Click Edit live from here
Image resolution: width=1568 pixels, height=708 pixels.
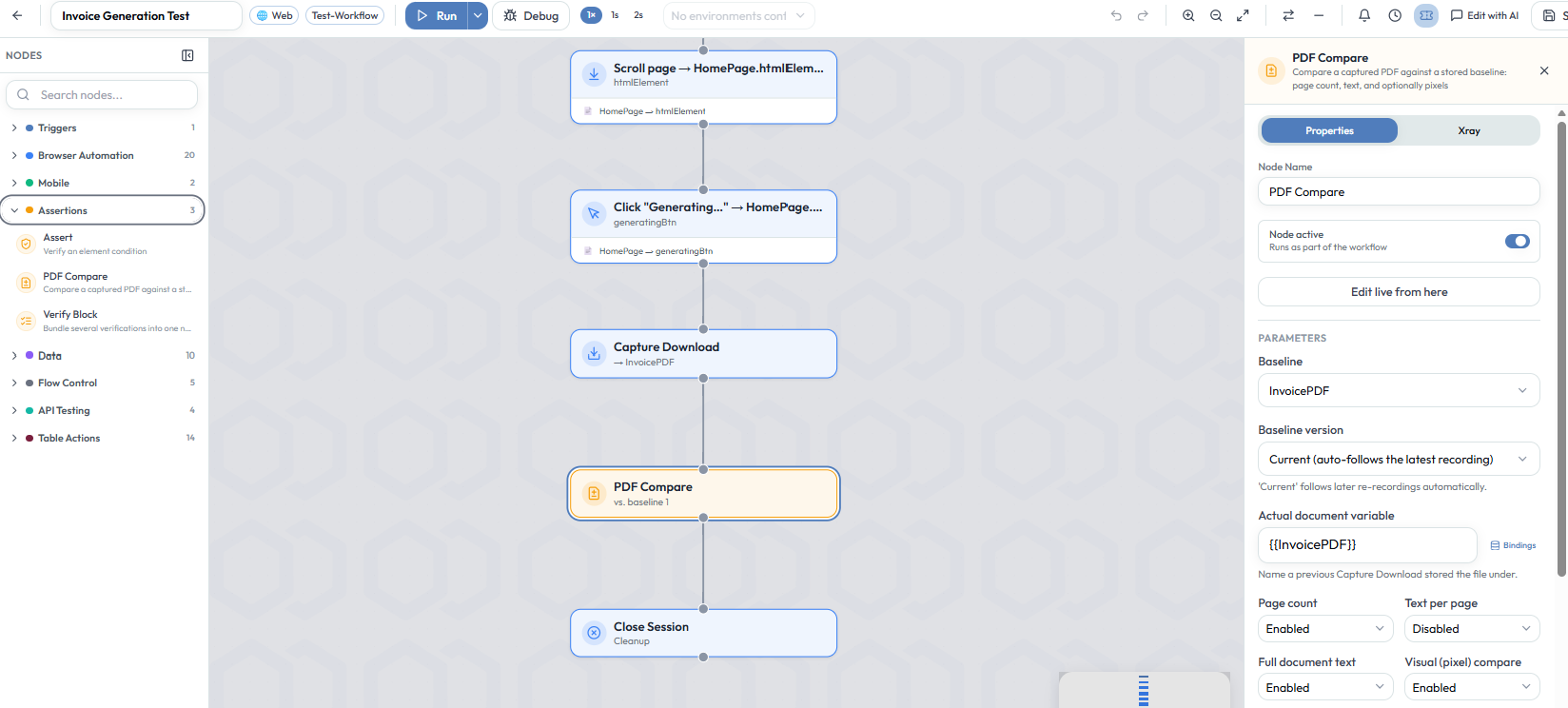tap(1399, 292)
